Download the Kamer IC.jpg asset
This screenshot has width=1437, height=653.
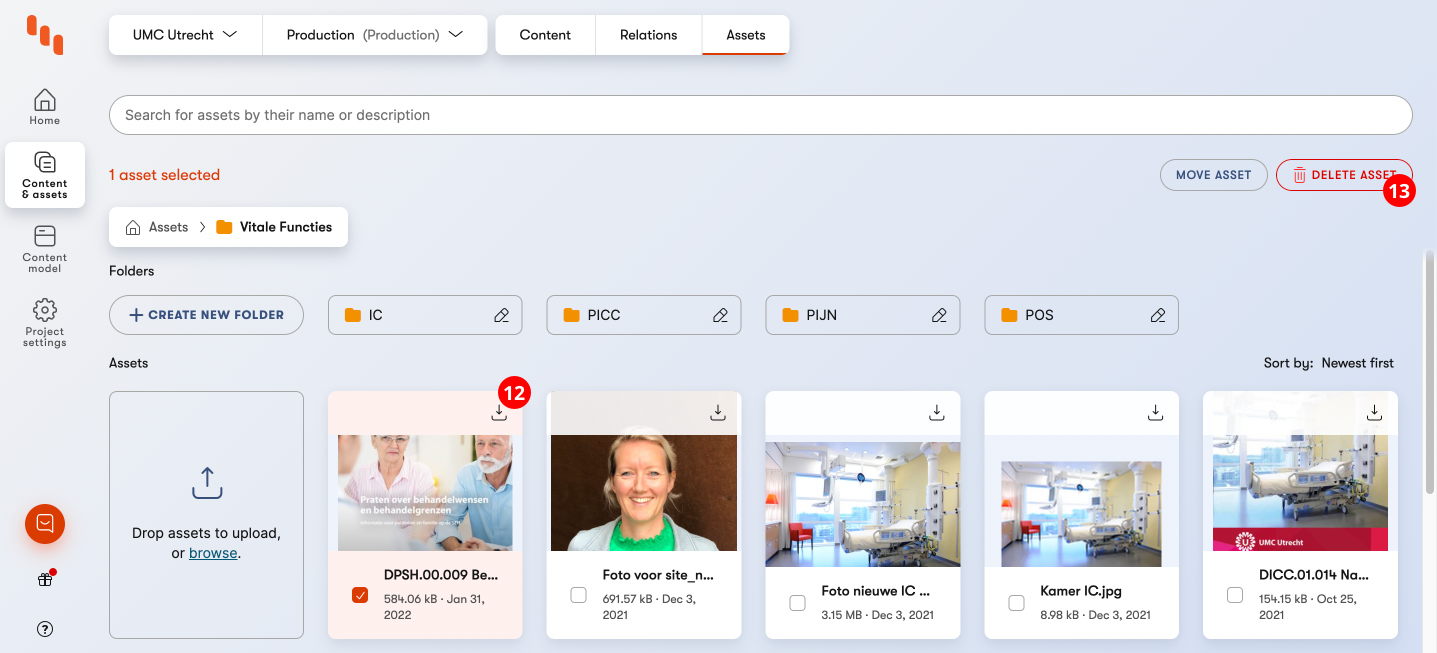1155,412
